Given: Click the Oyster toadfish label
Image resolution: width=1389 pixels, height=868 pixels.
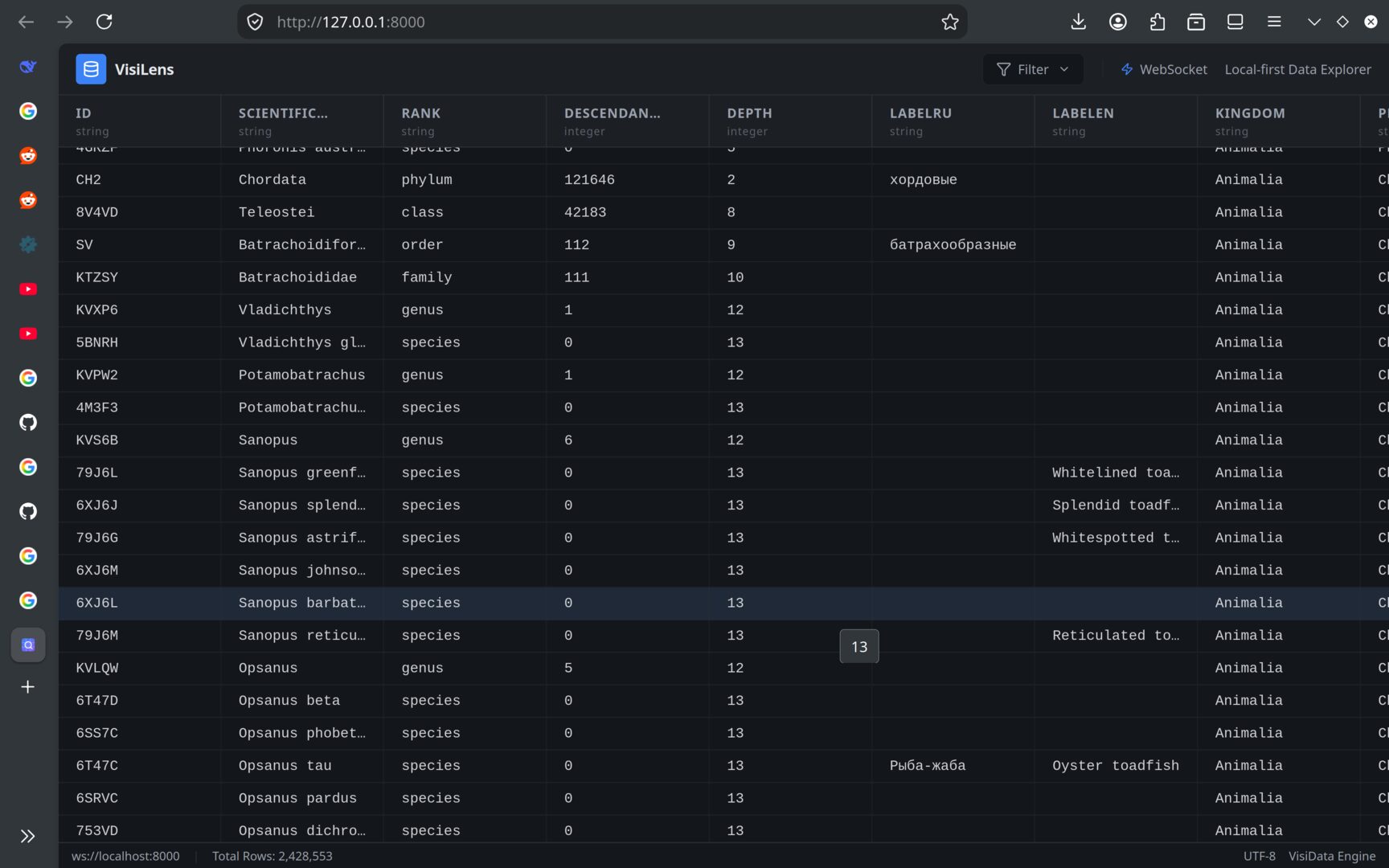Looking at the screenshot, I should click(x=1116, y=766).
